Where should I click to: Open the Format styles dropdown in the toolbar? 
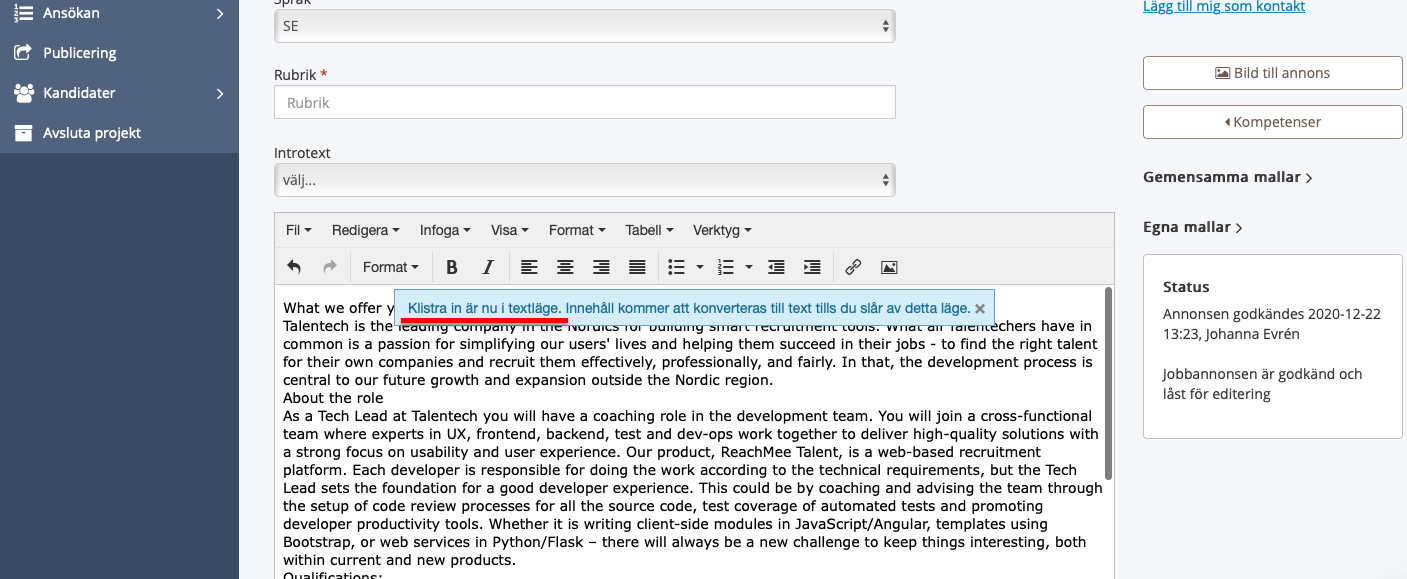391,267
